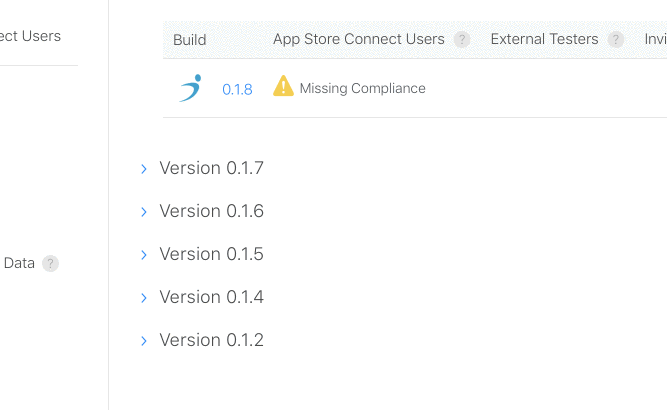
Task: Click the Version 0.1.5 heading text
Action: [x=211, y=254]
